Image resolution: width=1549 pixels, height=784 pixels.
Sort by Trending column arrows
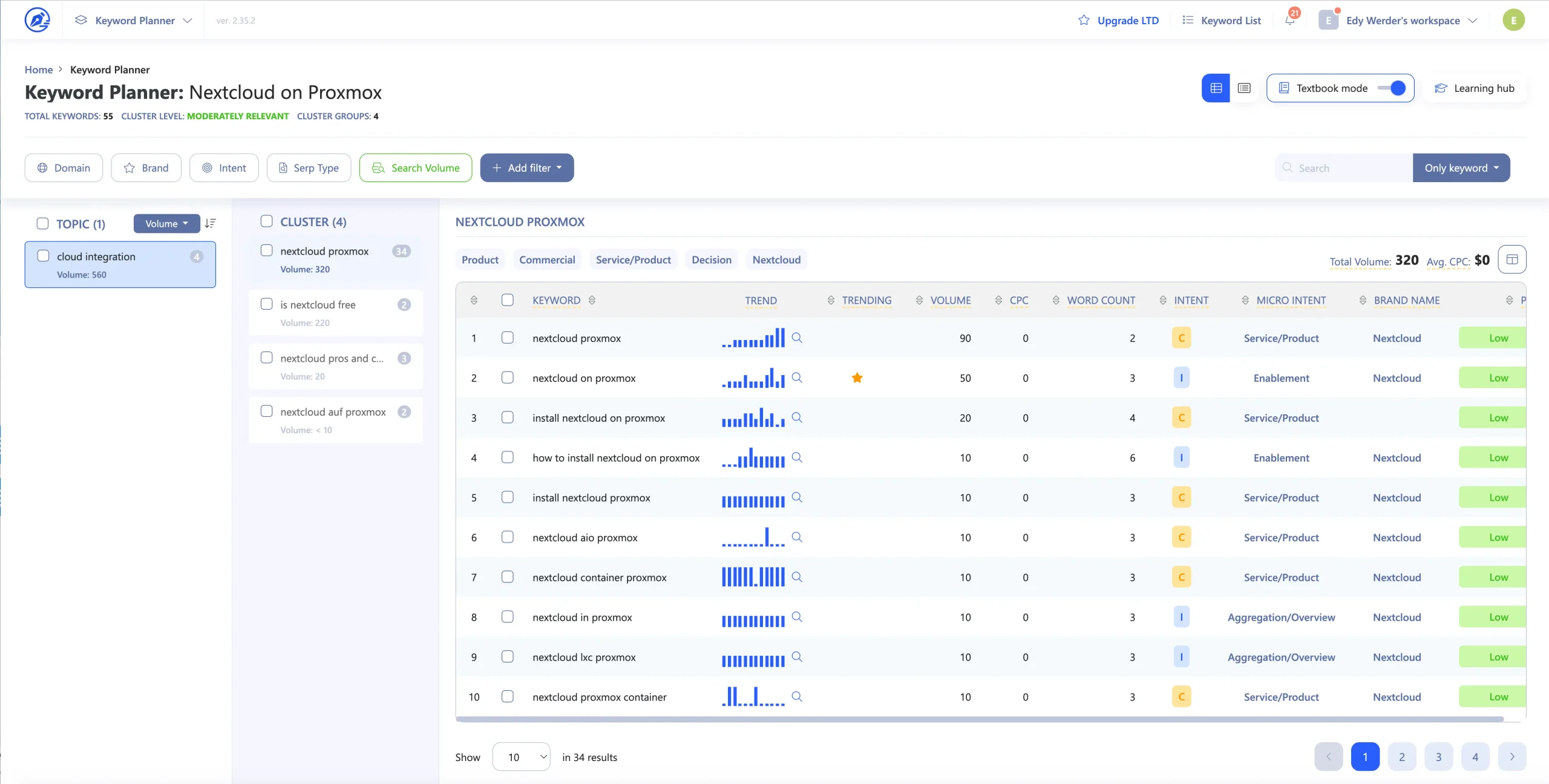(831, 300)
